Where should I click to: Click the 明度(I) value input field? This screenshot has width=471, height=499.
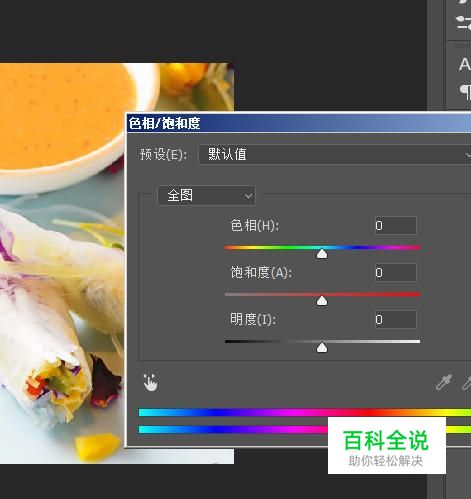[396, 320]
